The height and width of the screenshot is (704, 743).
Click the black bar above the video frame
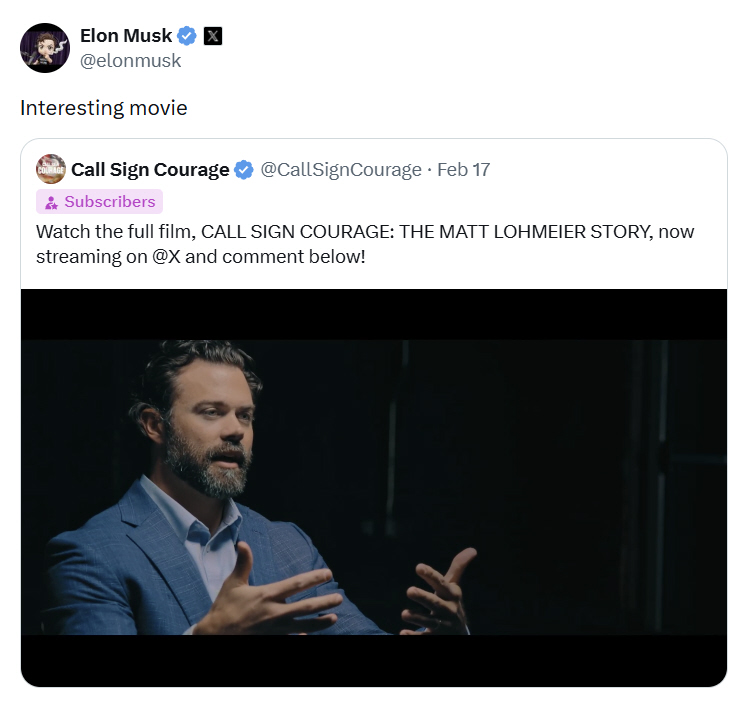[x=374, y=314]
